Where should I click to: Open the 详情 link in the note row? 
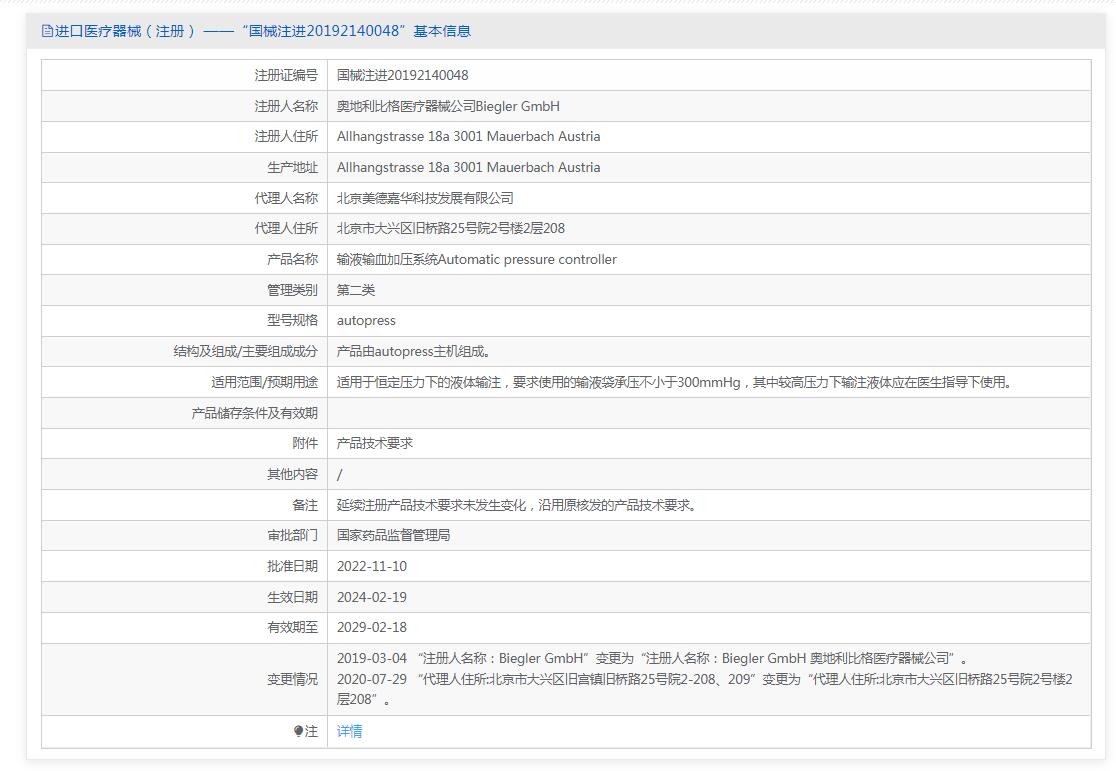coord(349,732)
